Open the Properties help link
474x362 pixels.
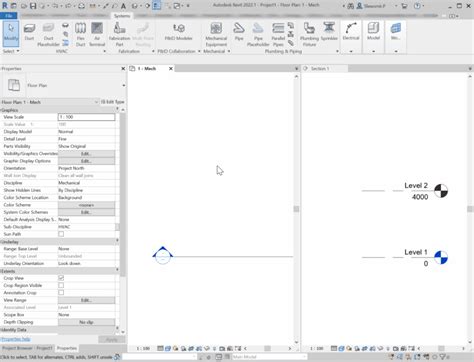15,339
